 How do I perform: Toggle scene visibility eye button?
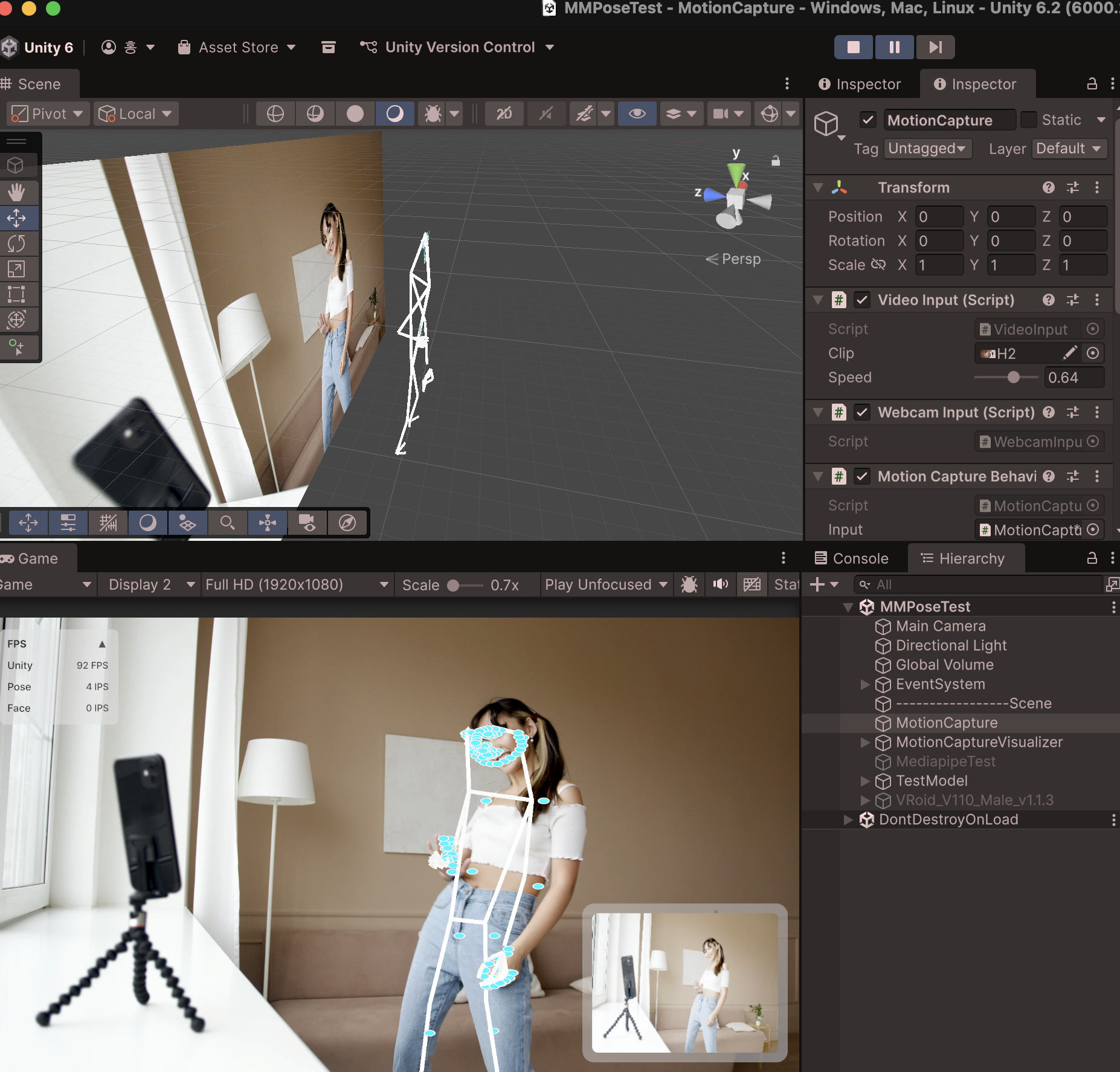[x=637, y=114]
